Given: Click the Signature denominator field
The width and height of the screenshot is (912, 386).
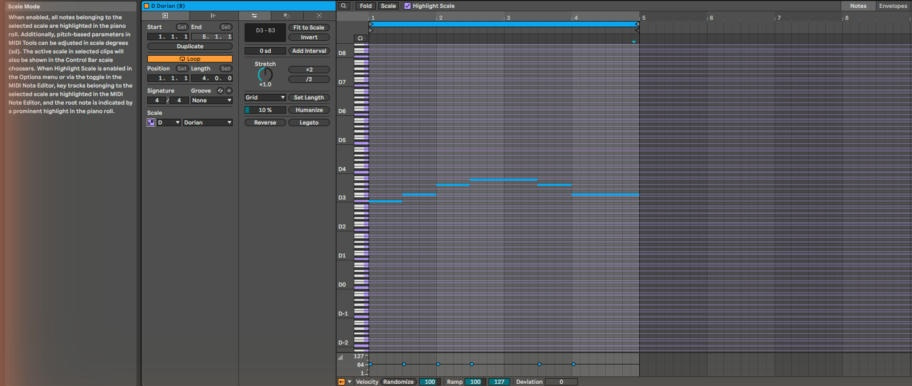Looking at the screenshot, I should tap(180, 101).
